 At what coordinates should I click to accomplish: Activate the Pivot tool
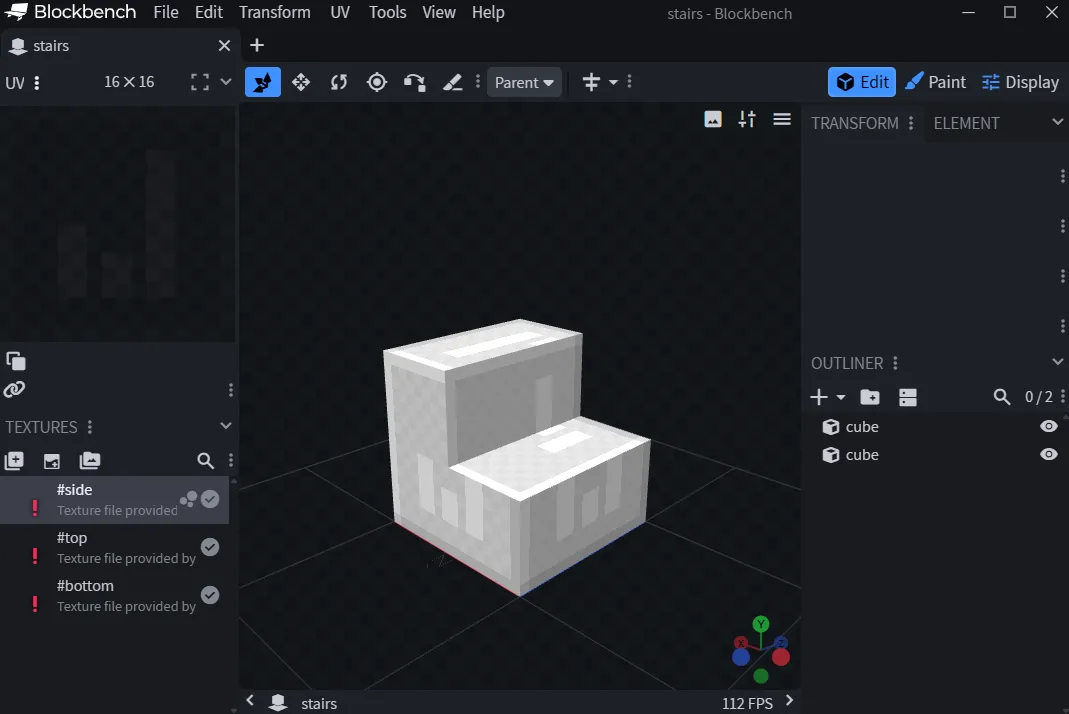pos(377,82)
